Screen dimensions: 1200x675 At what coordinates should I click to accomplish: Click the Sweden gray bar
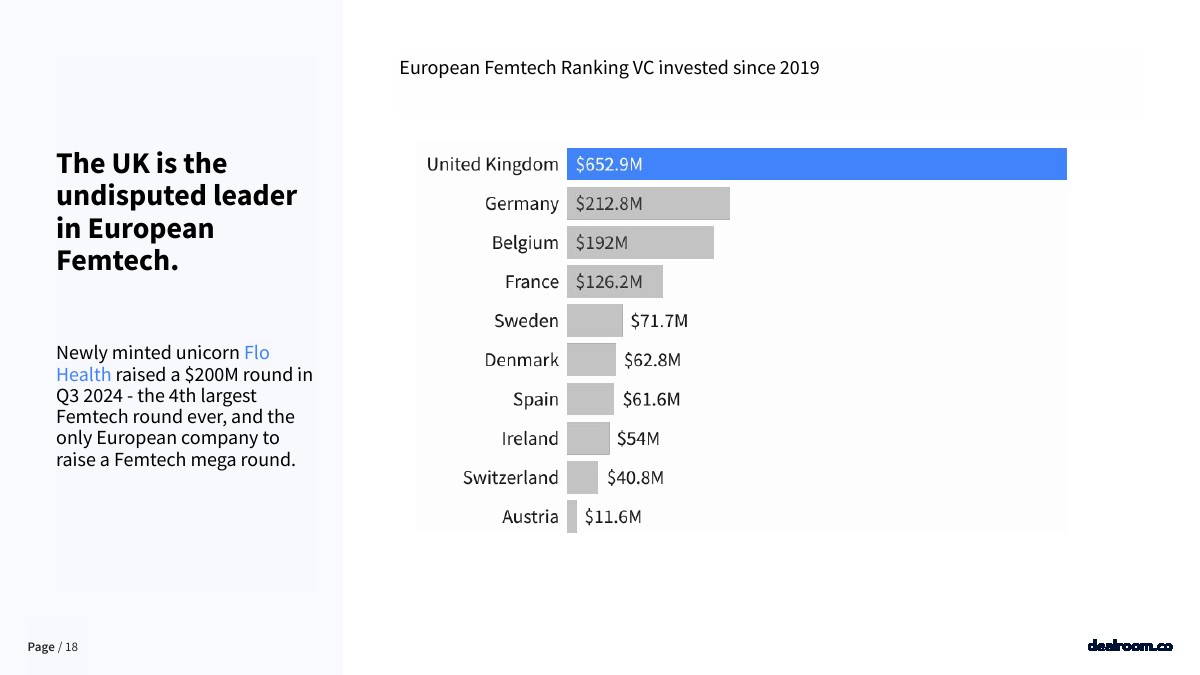(594, 321)
